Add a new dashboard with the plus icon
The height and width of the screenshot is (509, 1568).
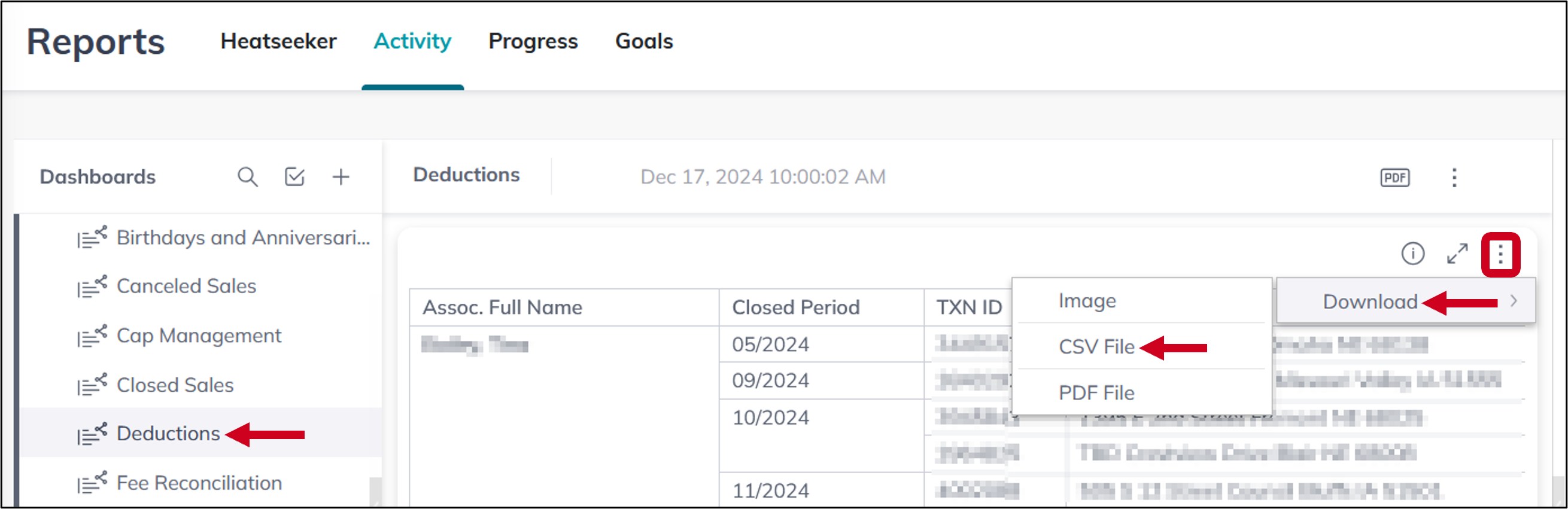(341, 177)
